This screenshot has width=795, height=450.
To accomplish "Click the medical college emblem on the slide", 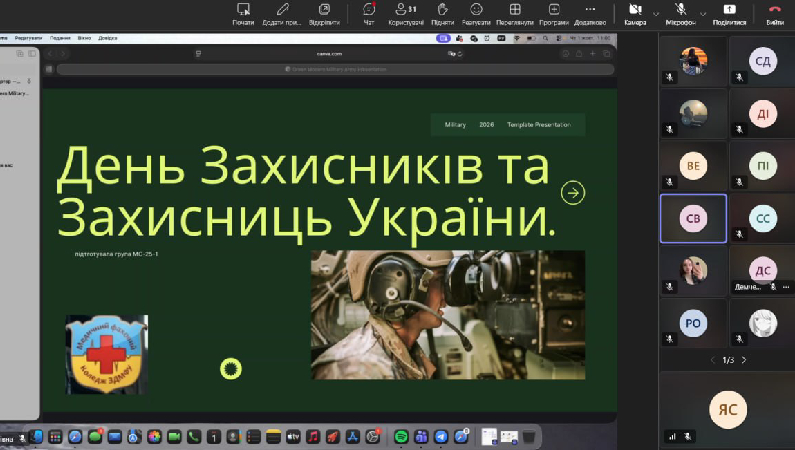I will (x=106, y=354).
